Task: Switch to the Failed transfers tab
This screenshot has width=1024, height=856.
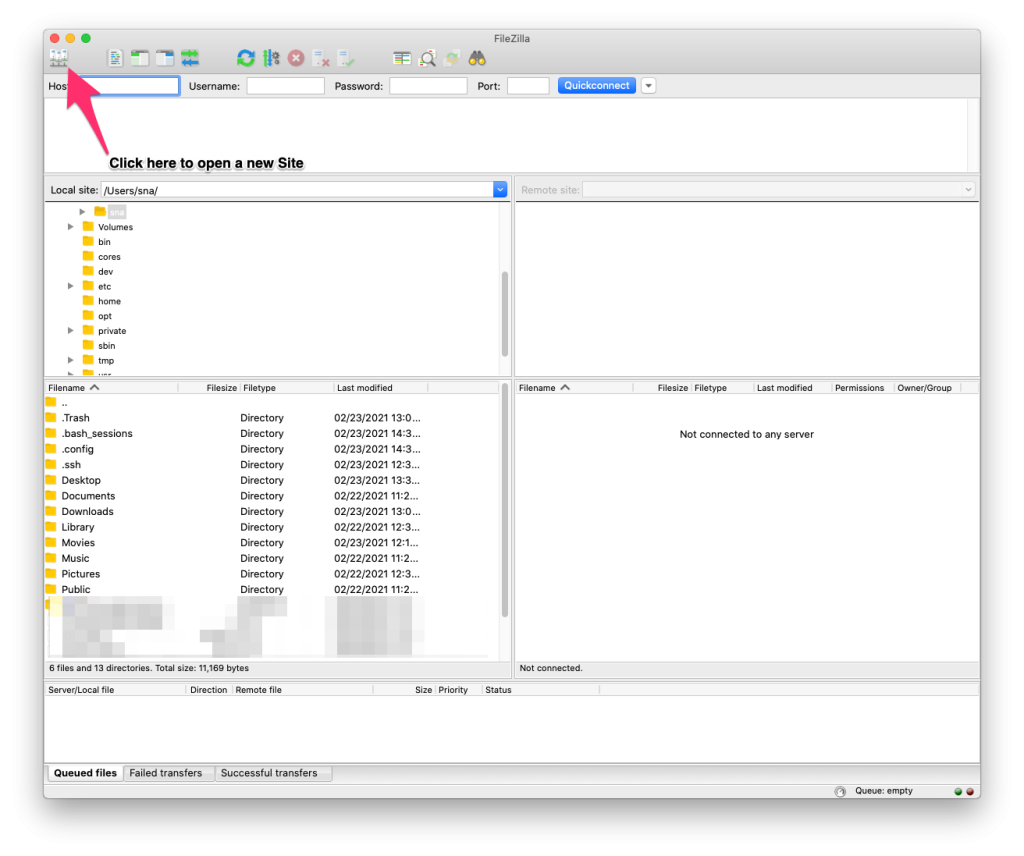Action: 166,773
